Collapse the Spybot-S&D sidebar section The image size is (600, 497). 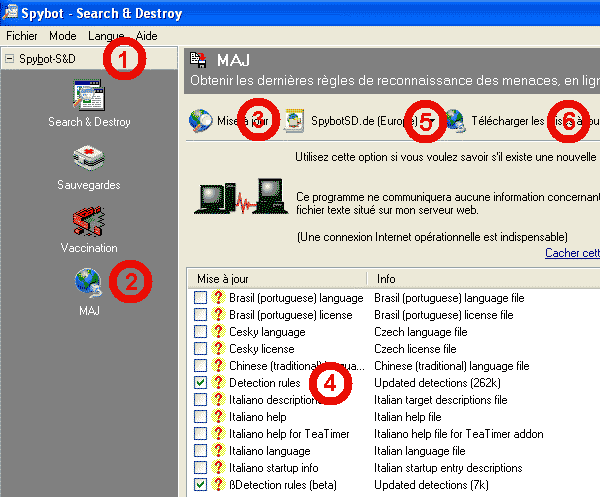tap(9, 59)
